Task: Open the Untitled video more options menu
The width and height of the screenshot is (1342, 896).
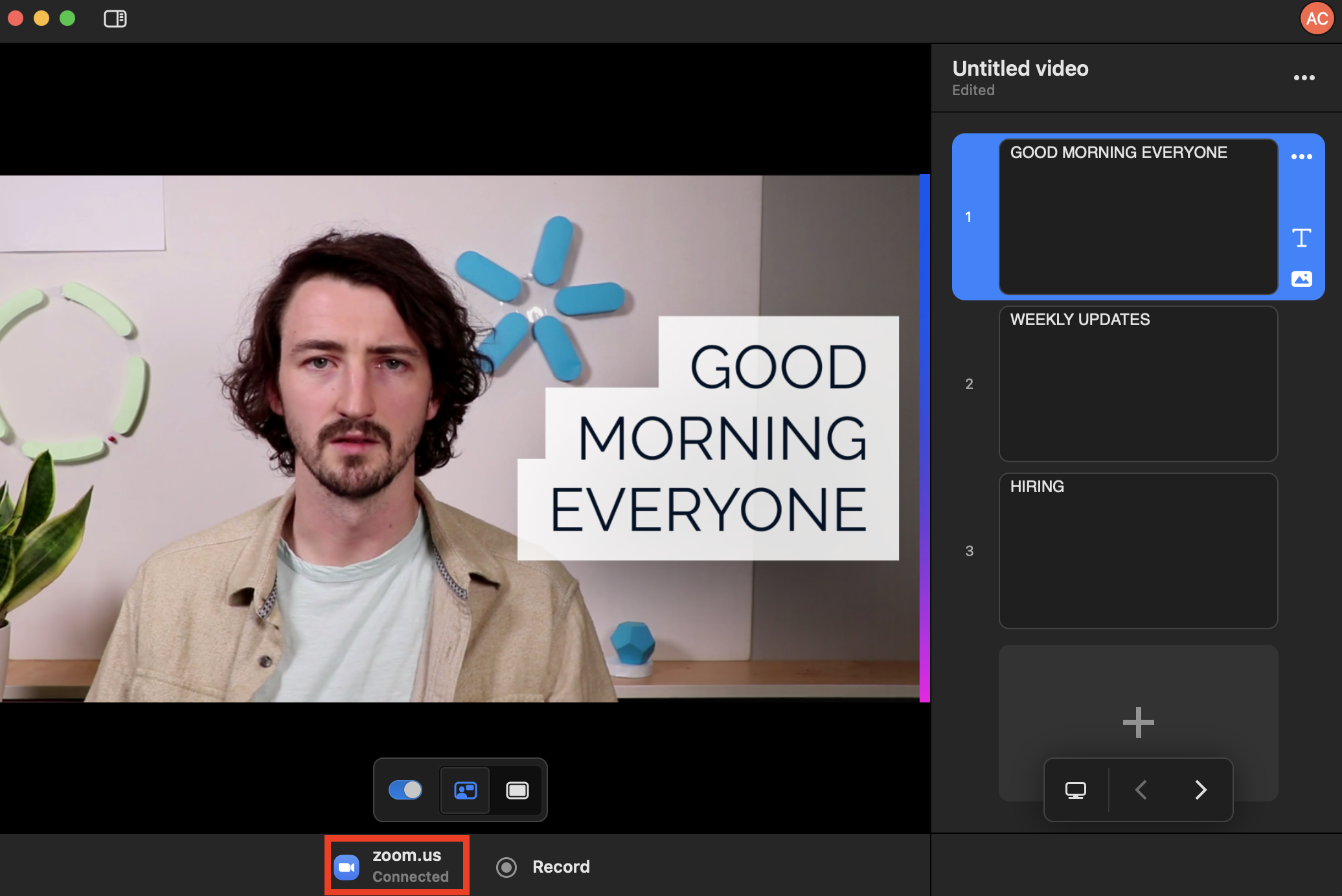Action: click(x=1304, y=78)
